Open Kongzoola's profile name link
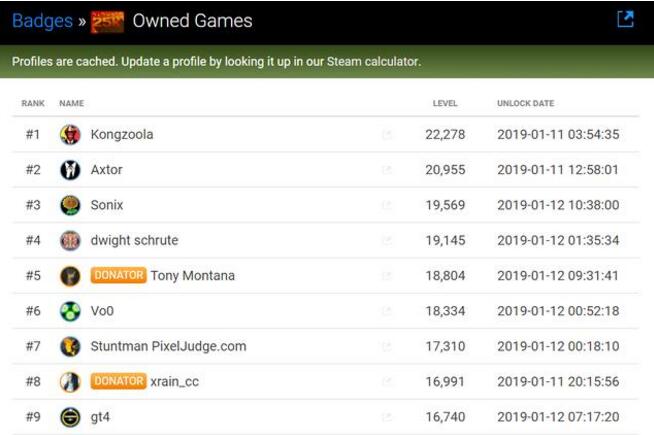Viewport: 654px width, 435px height. click(122, 135)
